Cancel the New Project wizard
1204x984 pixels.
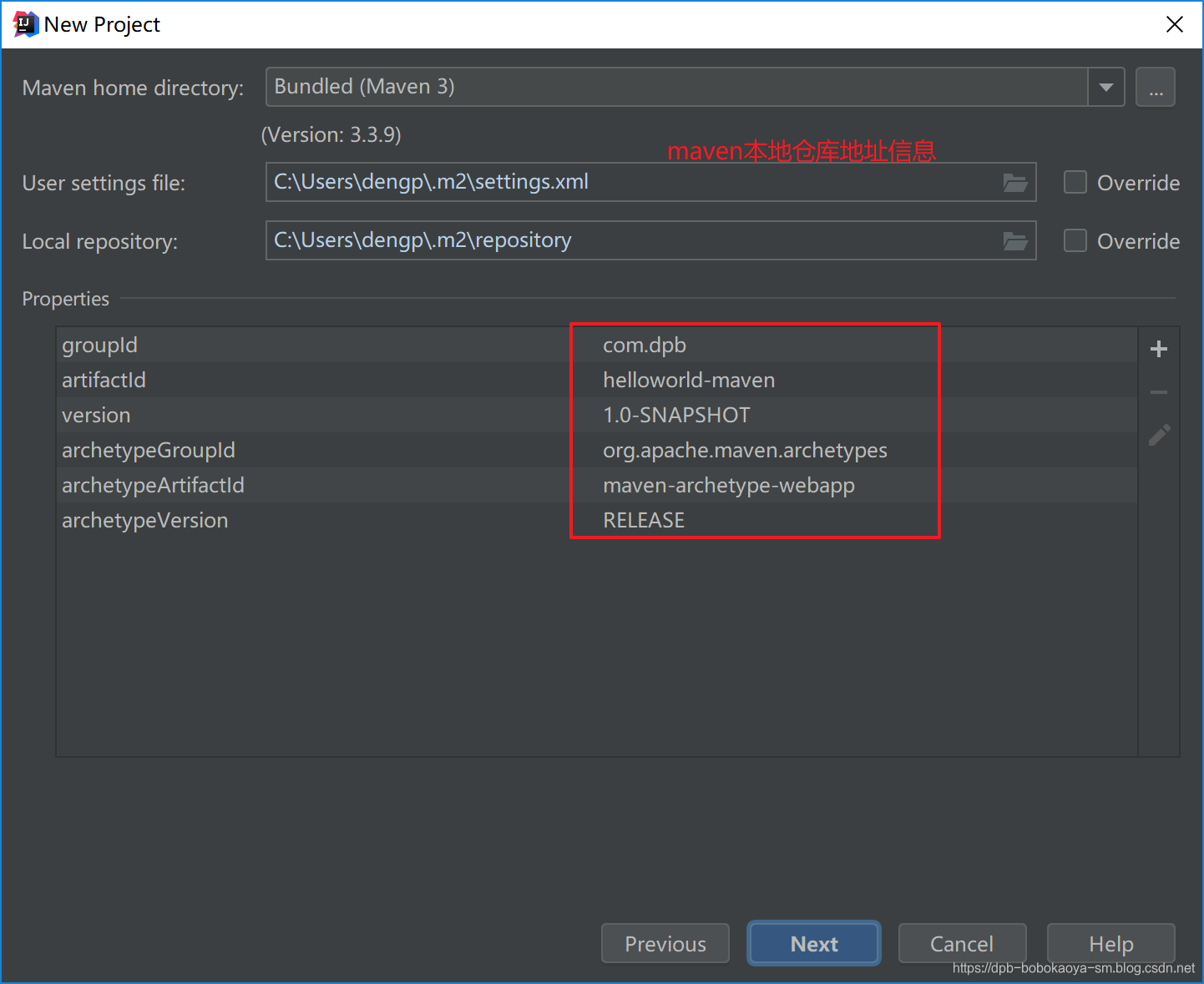(x=962, y=944)
